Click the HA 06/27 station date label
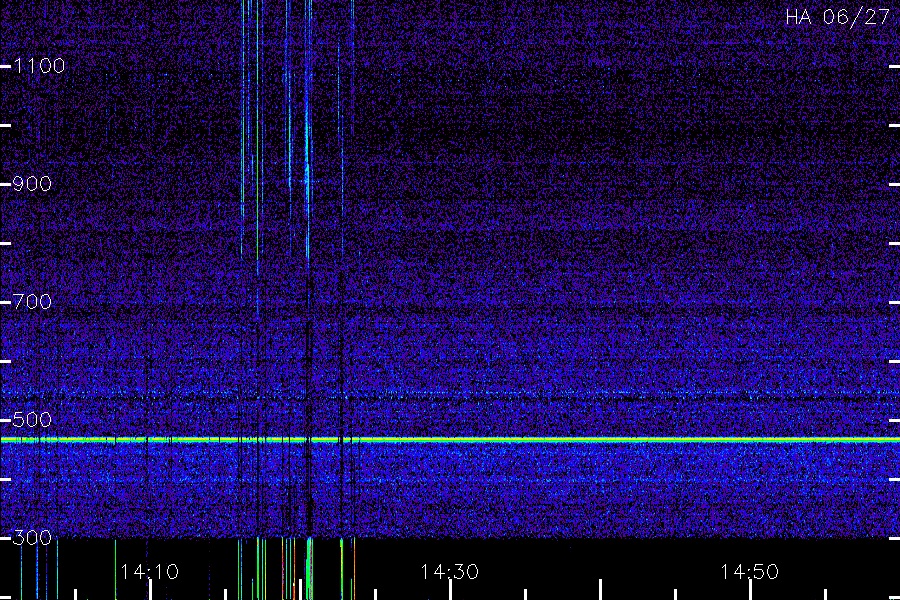Screen dimensions: 900x600 (x=837, y=17)
